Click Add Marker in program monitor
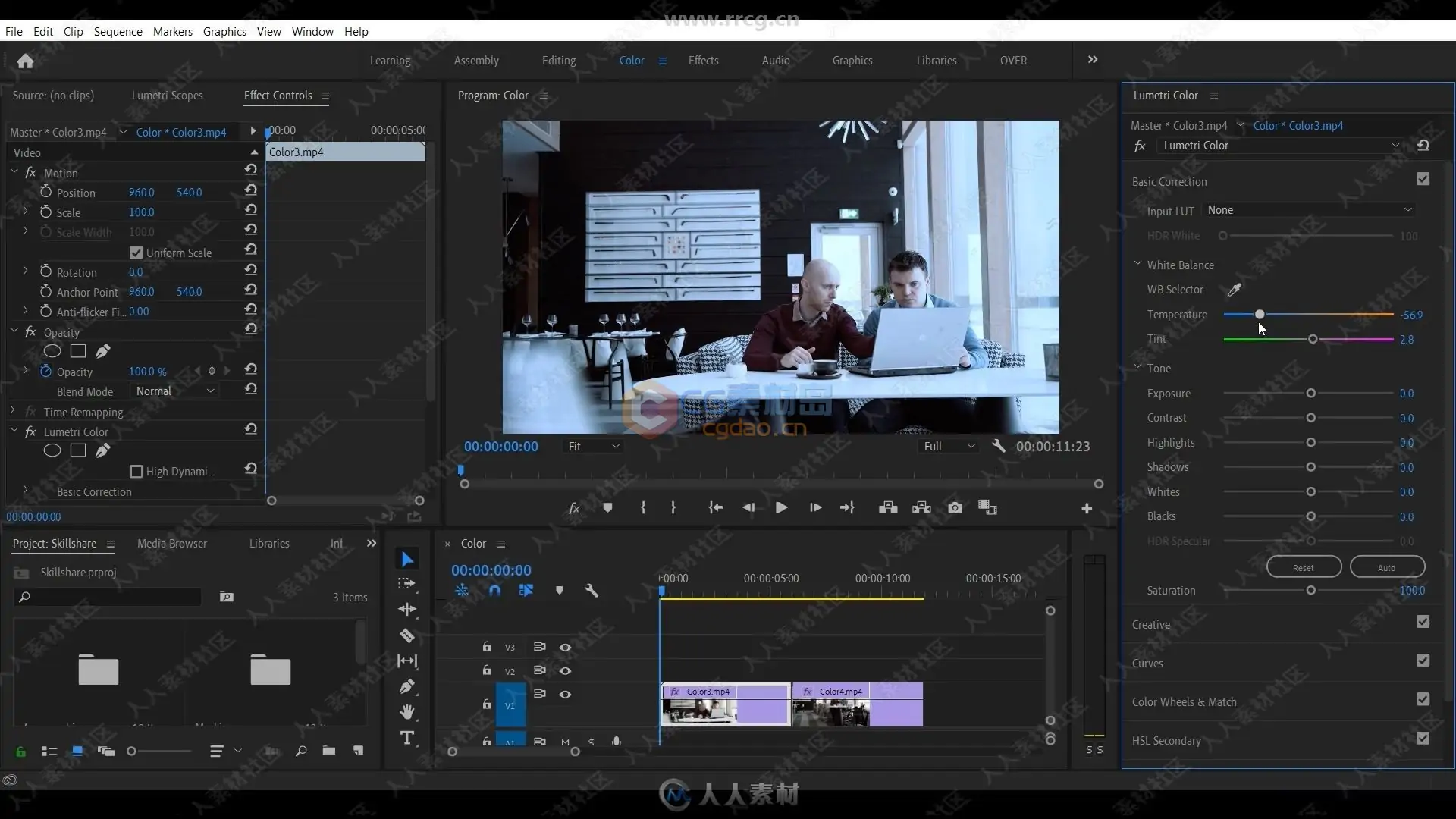This screenshot has width=1456, height=819. [607, 508]
